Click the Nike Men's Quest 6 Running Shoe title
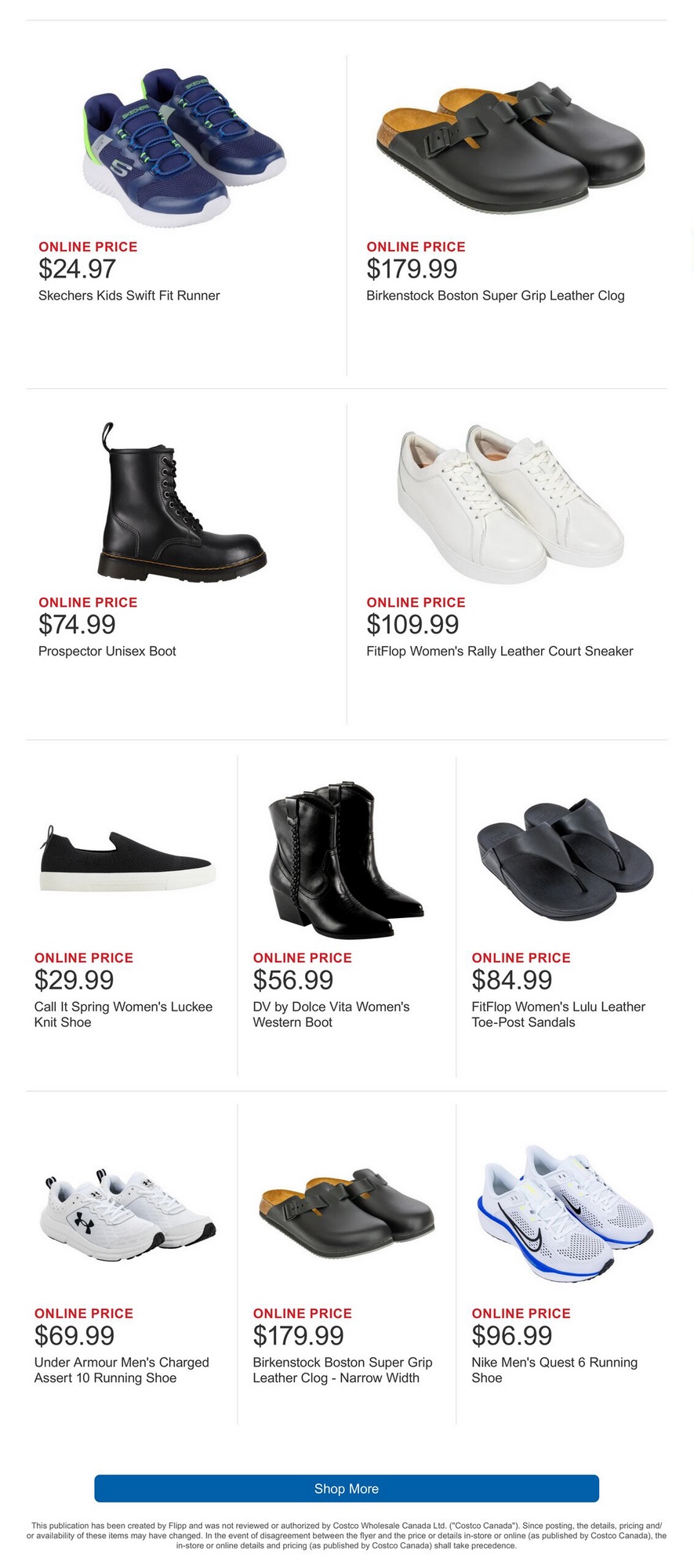Image resolution: width=694 pixels, height=1568 pixels. [x=554, y=1370]
